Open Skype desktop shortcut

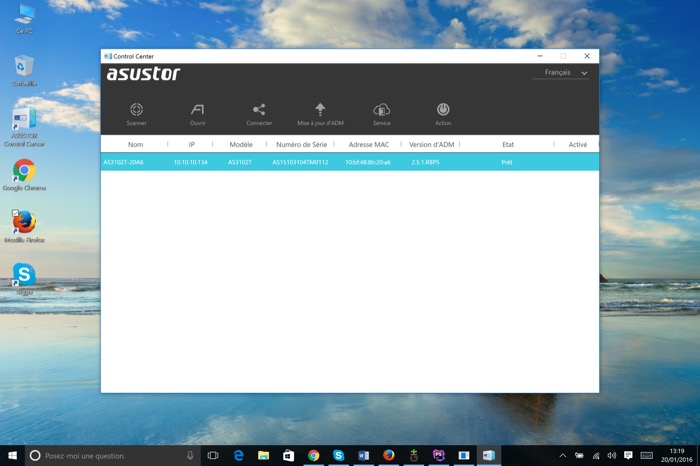pos(24,274)
